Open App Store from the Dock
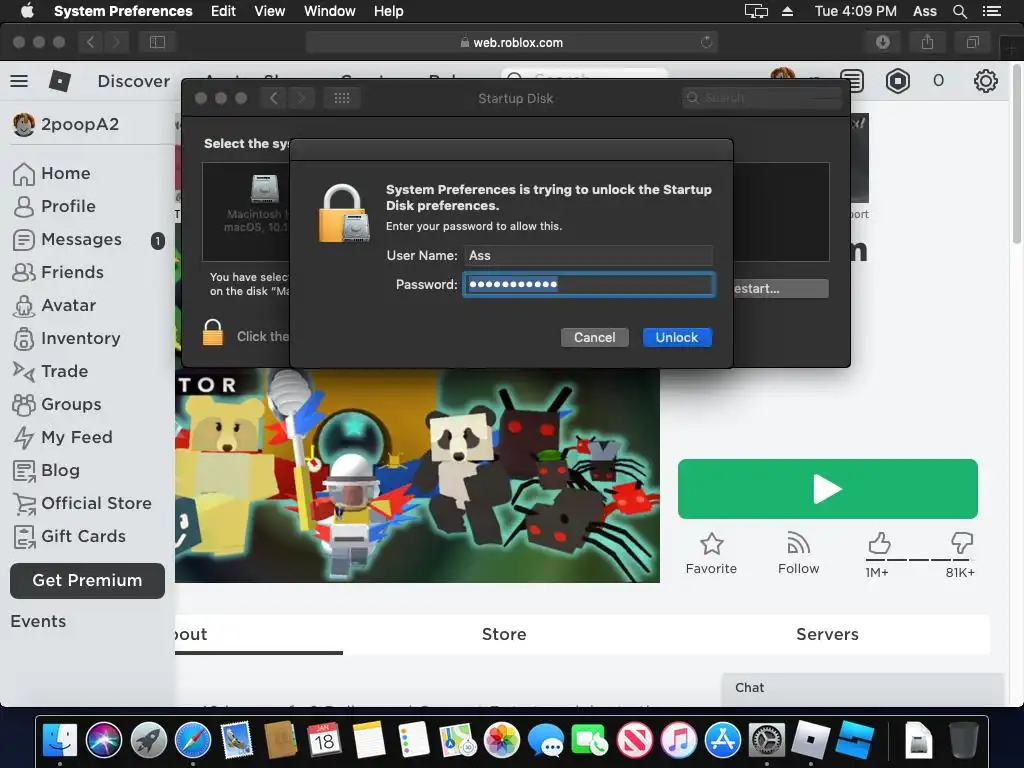The width and height of the screenshot is (1024, 768). pos(722,741)
